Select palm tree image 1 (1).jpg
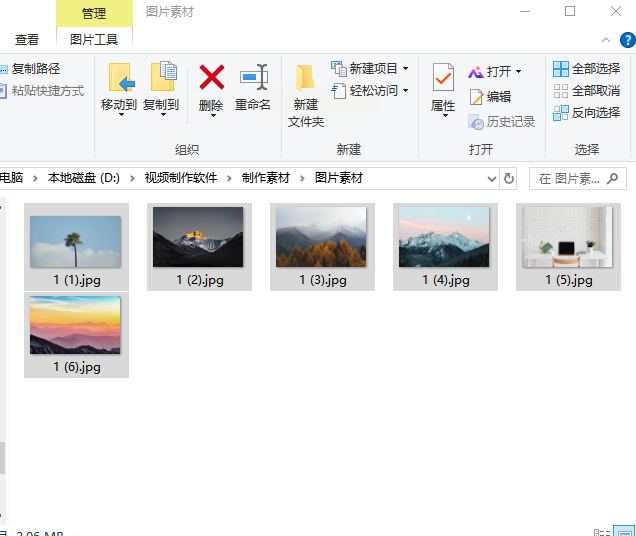636x536 pixels. (x=76, y=247)
